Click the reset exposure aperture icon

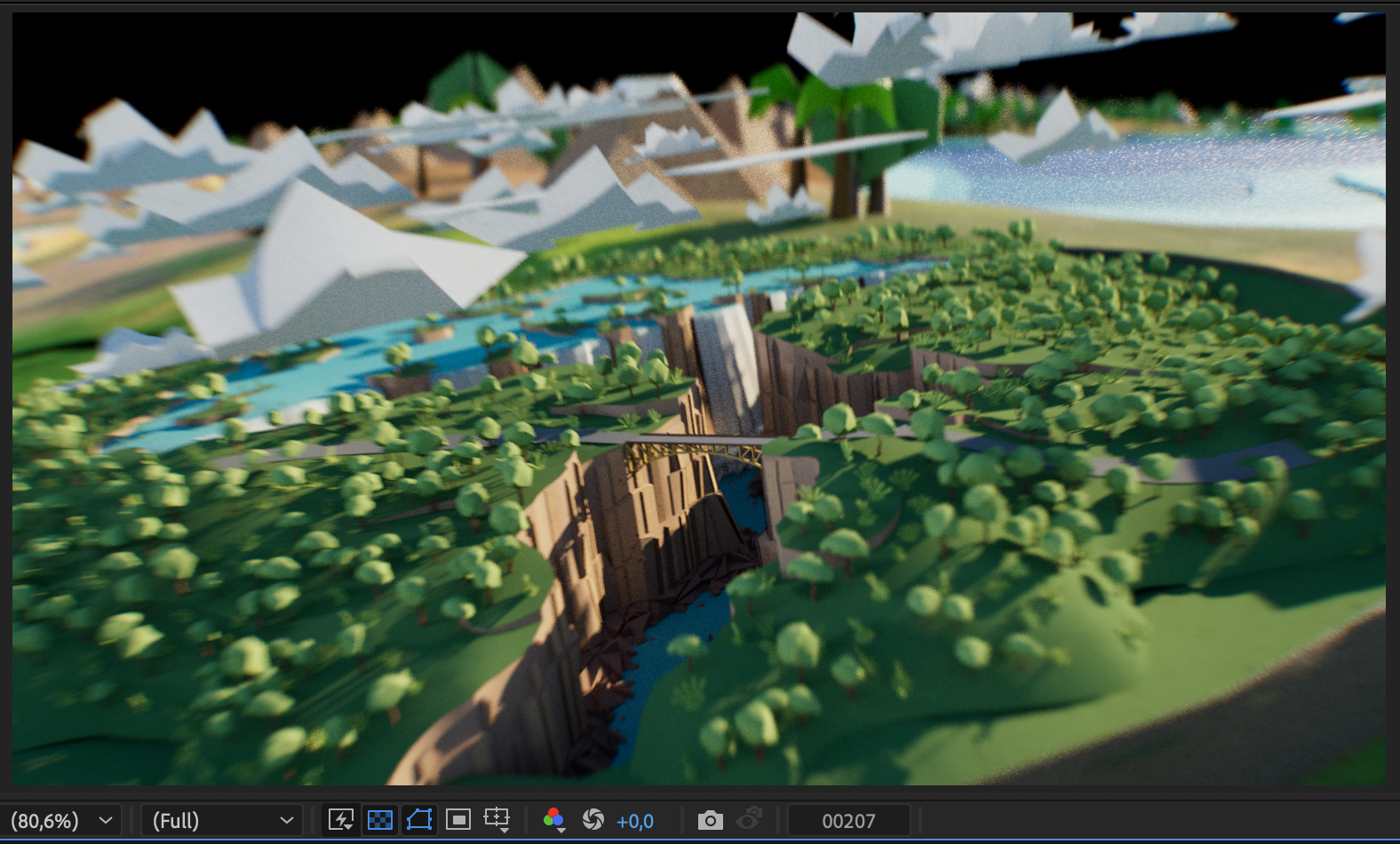click(593, 819)
